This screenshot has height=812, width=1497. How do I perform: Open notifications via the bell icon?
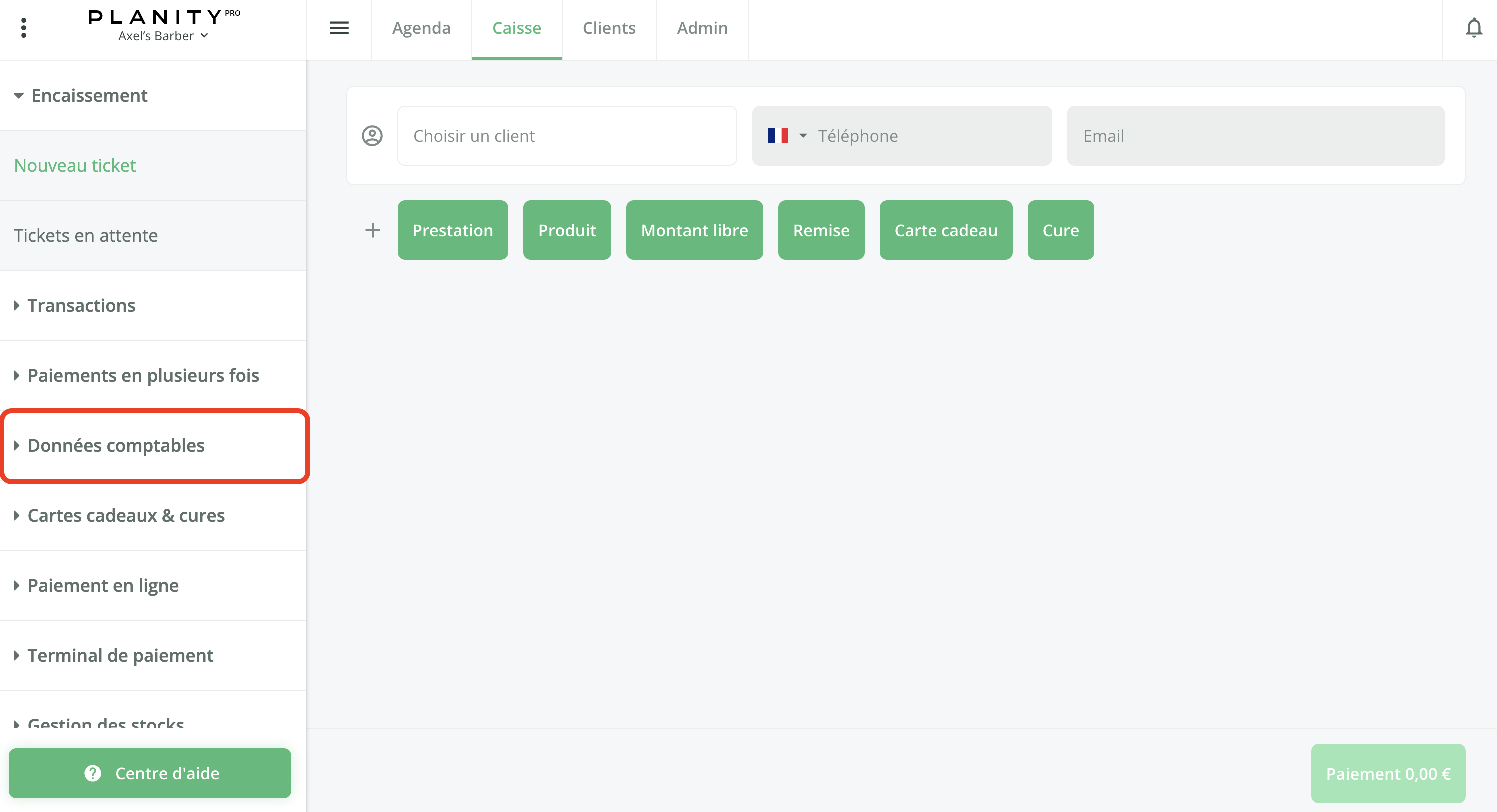click(x=1474, y=27)
